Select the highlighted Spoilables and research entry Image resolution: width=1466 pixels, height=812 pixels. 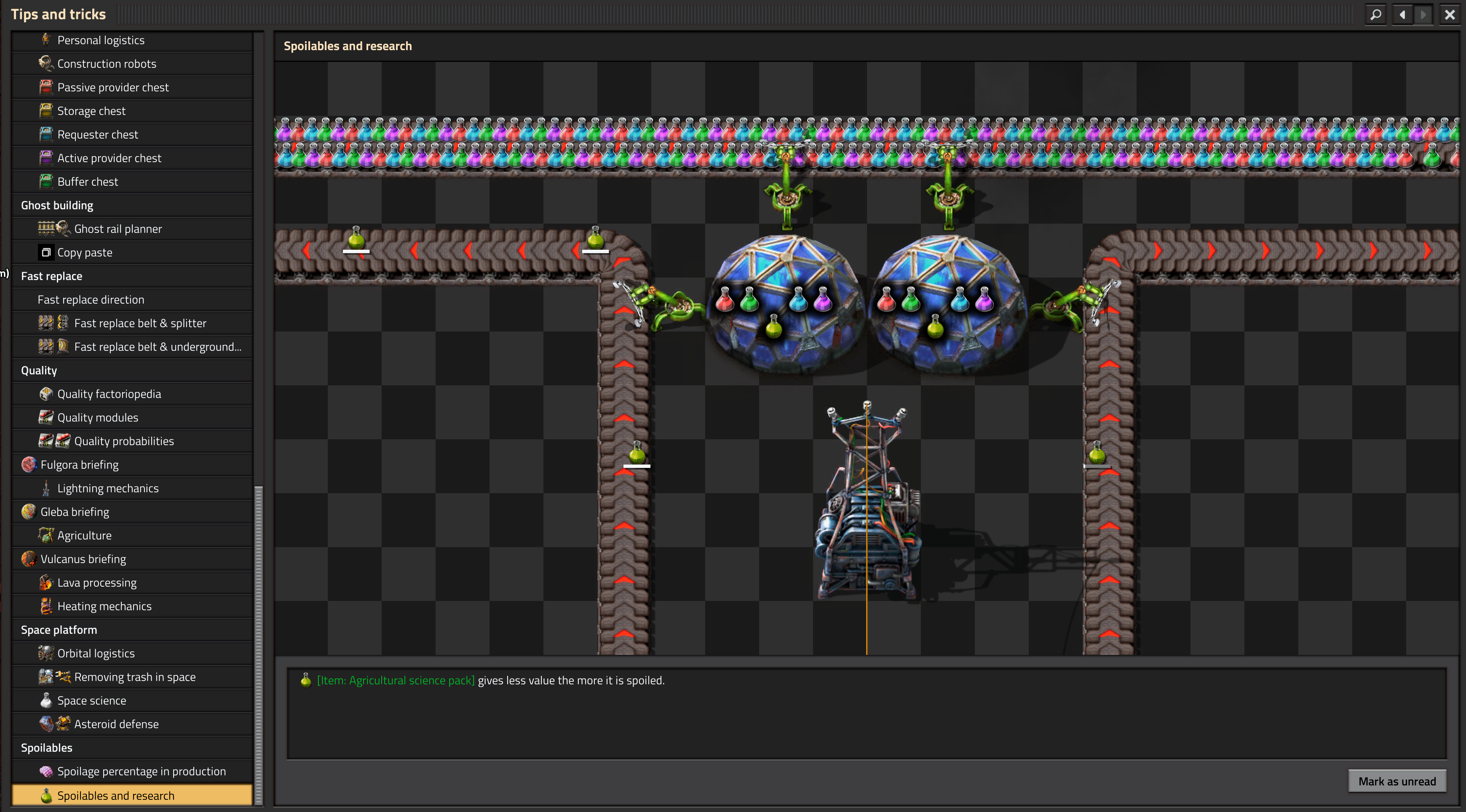tap(132, 796)
